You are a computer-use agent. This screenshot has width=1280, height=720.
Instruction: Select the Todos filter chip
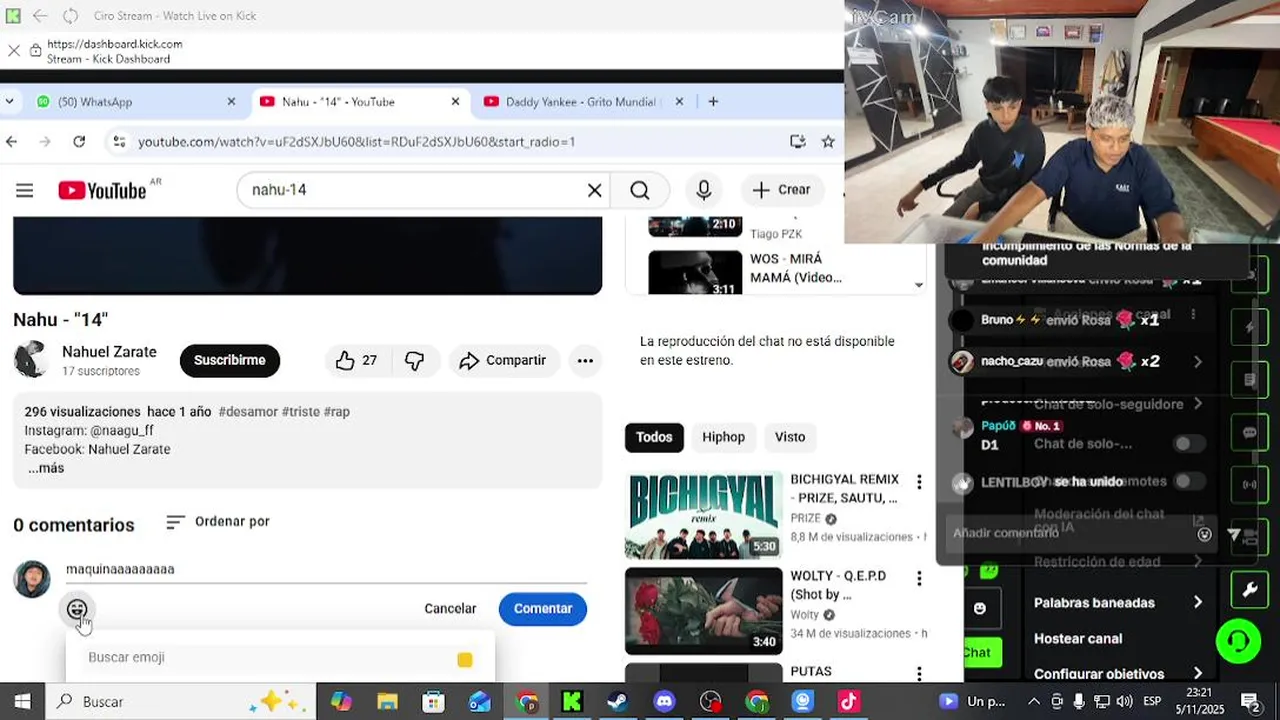tap(654, 437)
